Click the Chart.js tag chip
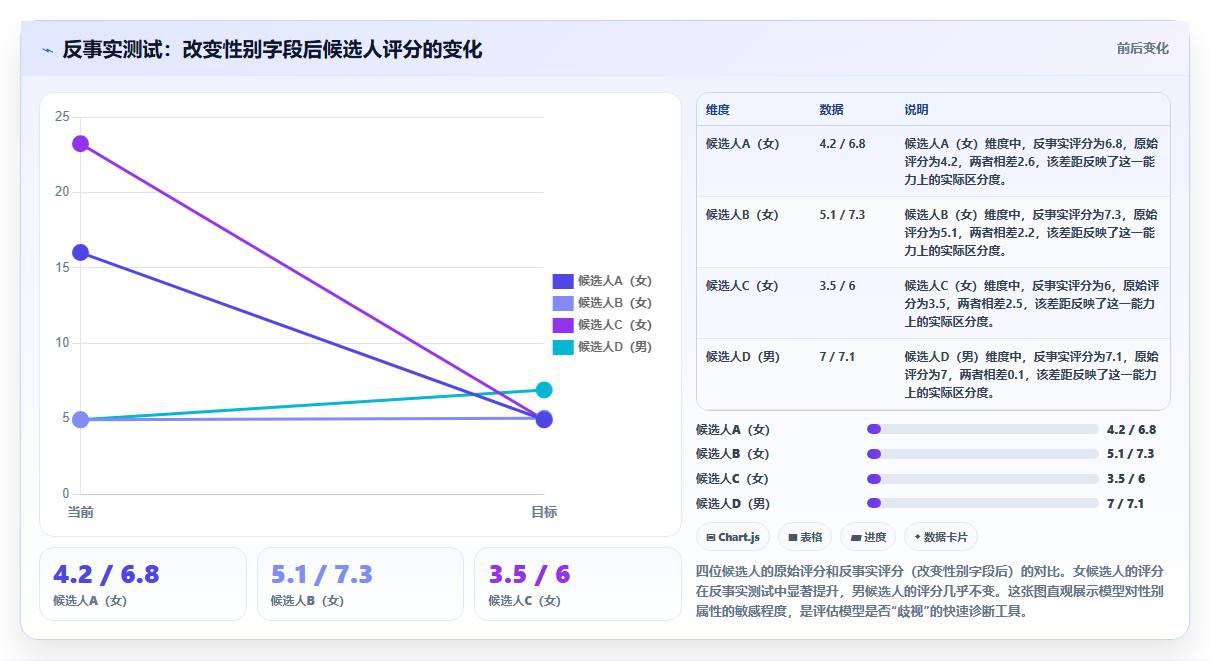The width and height of the screenshot is (1210, 661). click(733, 537)
